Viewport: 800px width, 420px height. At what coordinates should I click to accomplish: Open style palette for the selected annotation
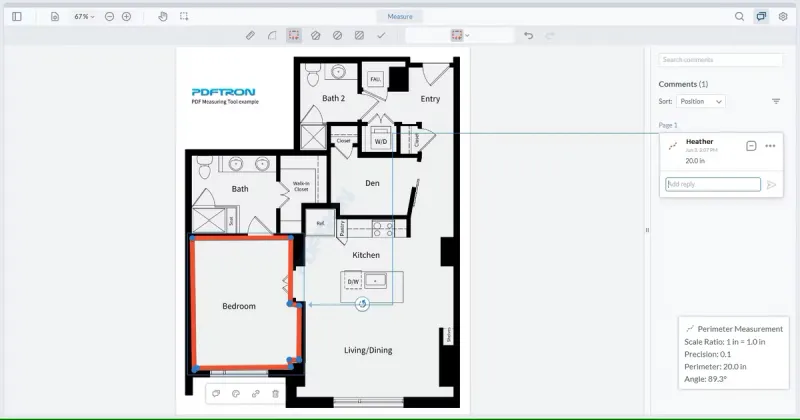(x=236, y=393)
